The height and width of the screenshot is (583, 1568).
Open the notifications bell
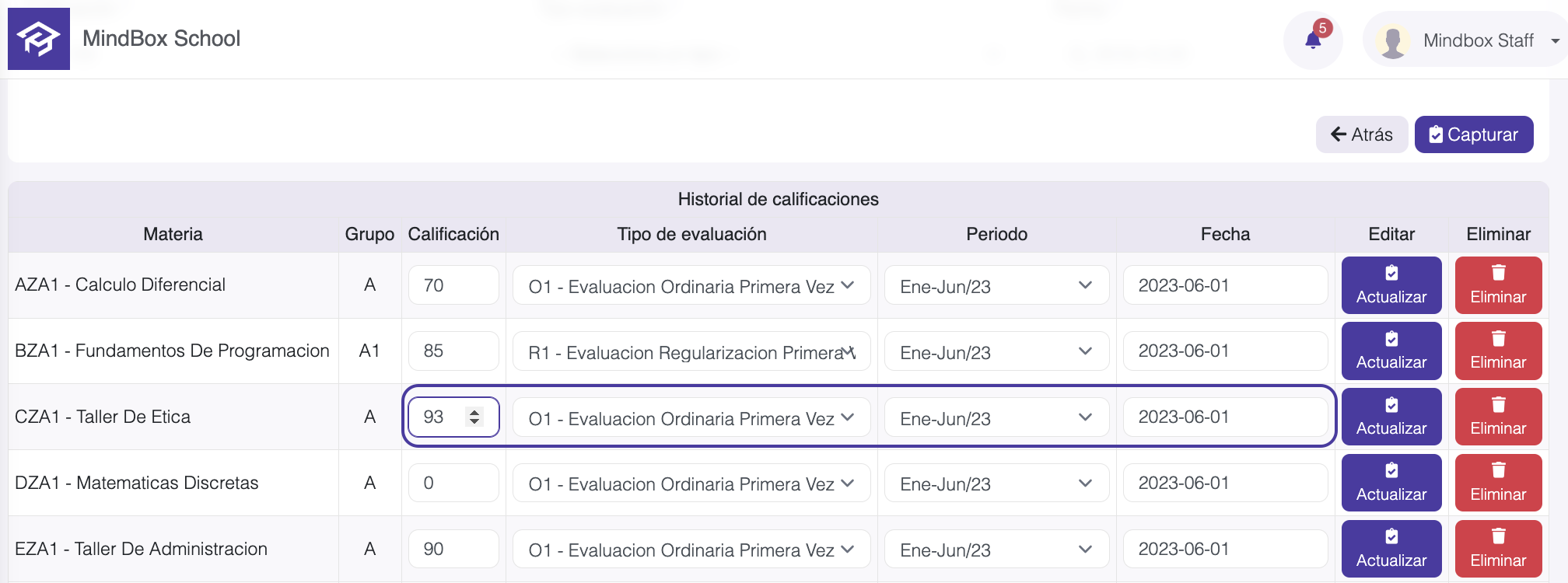tap(1313, 40)
